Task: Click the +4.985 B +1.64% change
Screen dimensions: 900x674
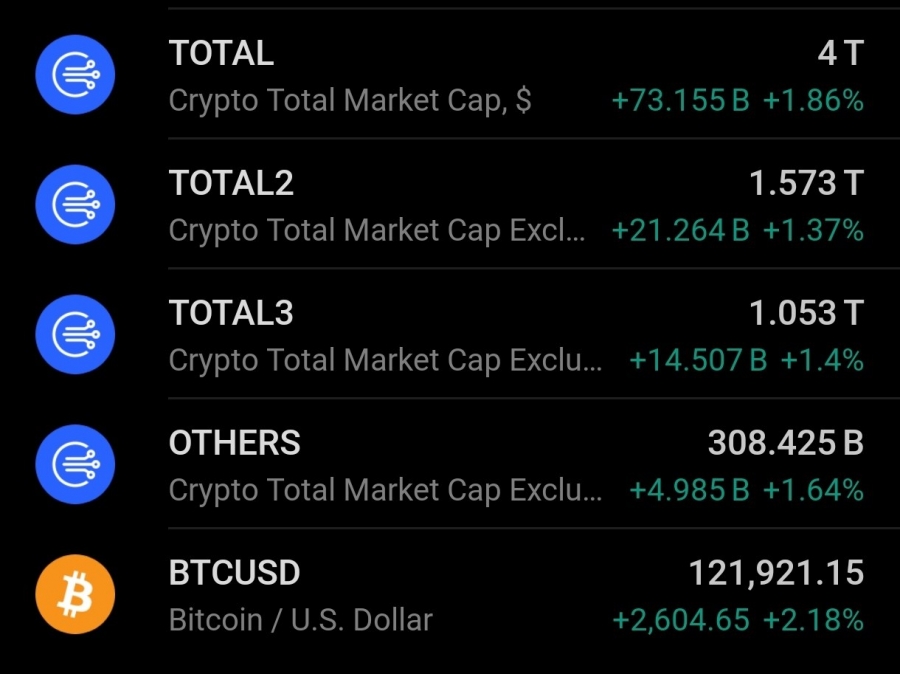Action: click(x=745, y=490)
